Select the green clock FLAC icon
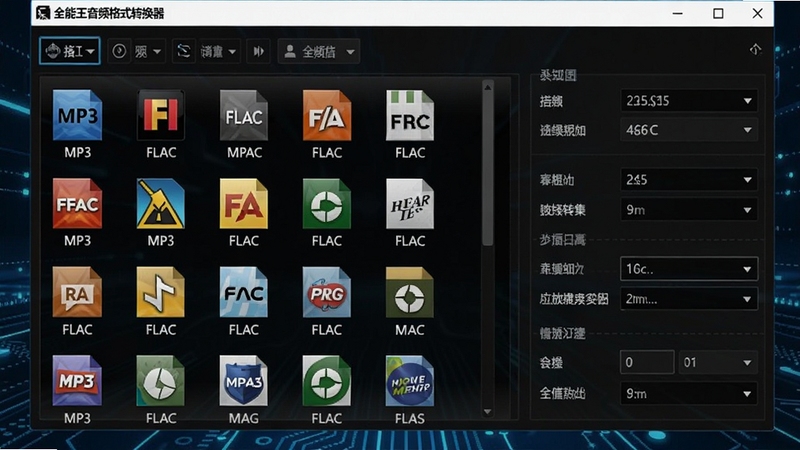The width and height of the screenshot is (800, 450). [161, 381]
